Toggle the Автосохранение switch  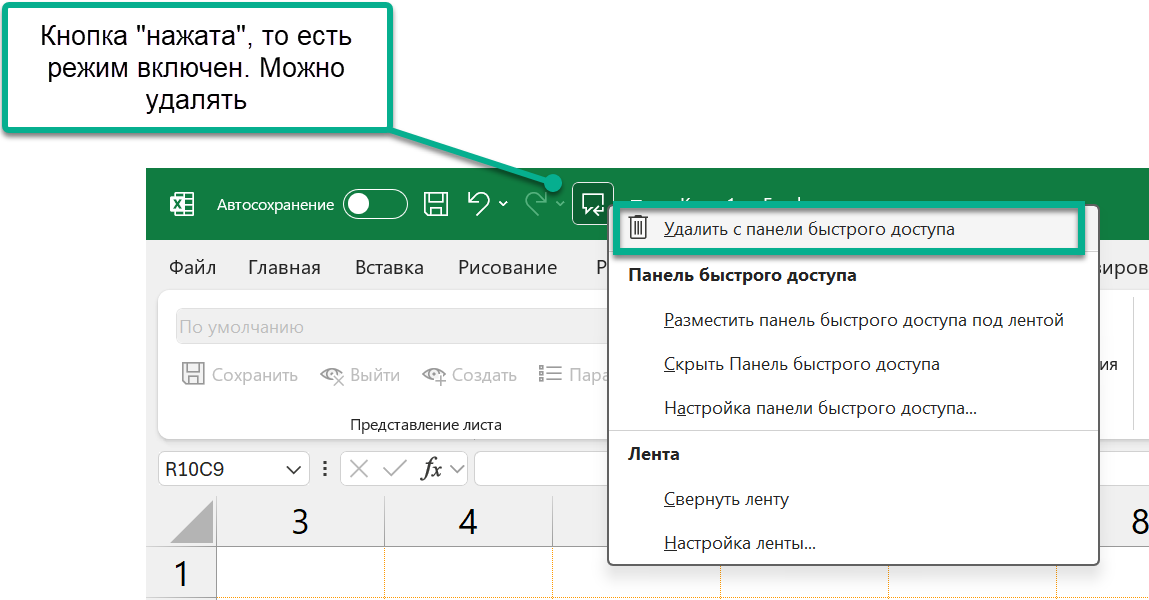pyautogui.click(x=375, y=204)
